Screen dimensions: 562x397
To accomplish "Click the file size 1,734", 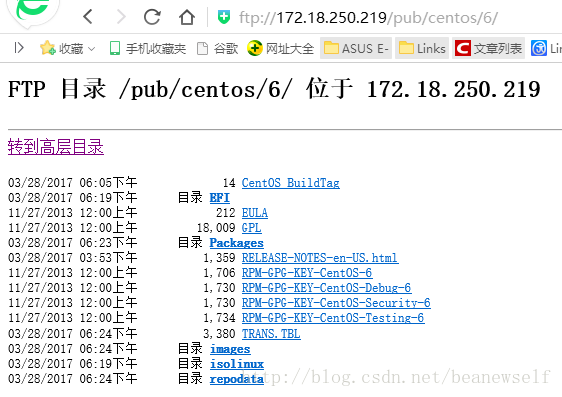I will (219, 318).
